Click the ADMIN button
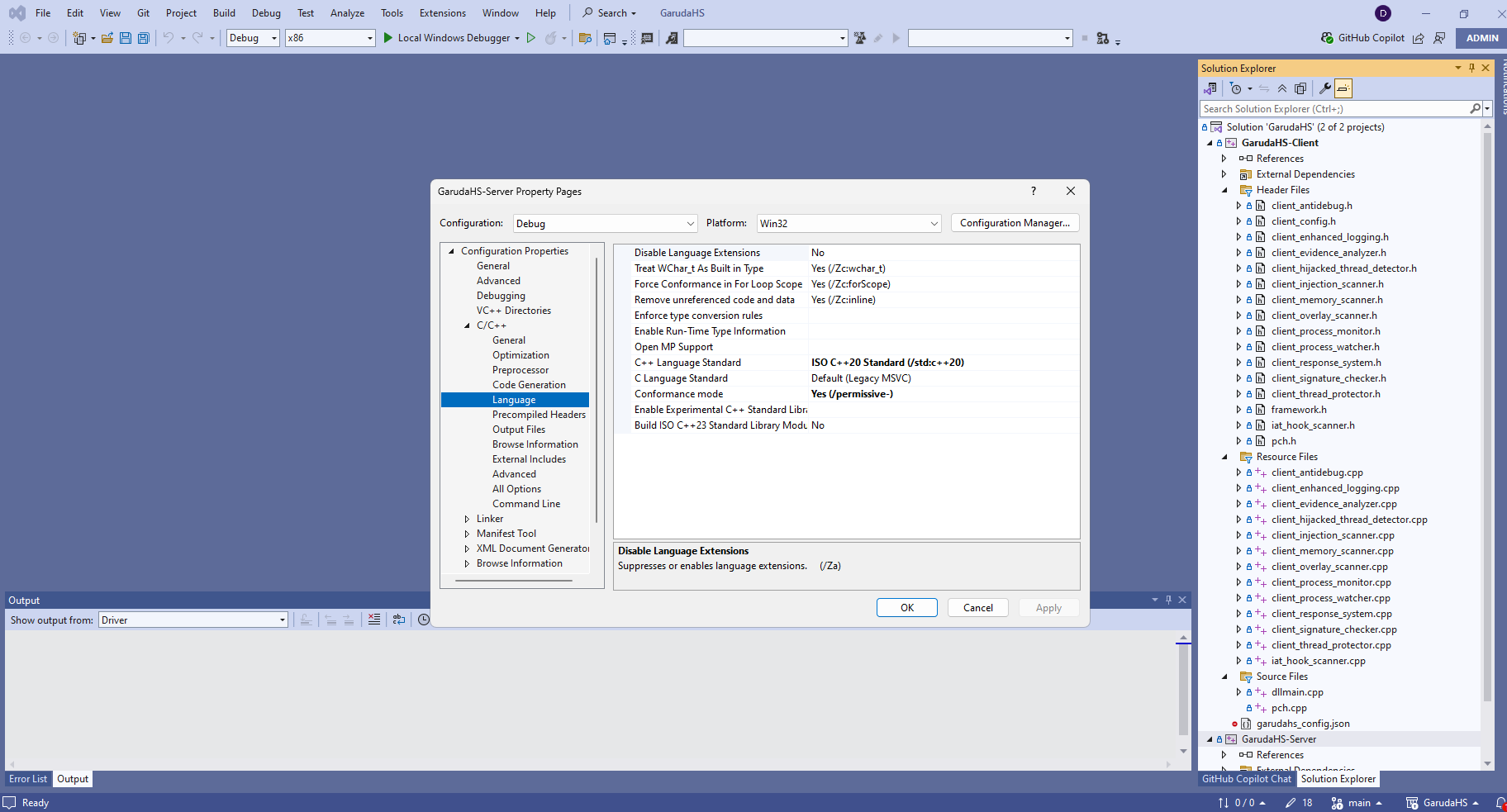The height and width of the screenshot is (812, 1507). 1482,38
